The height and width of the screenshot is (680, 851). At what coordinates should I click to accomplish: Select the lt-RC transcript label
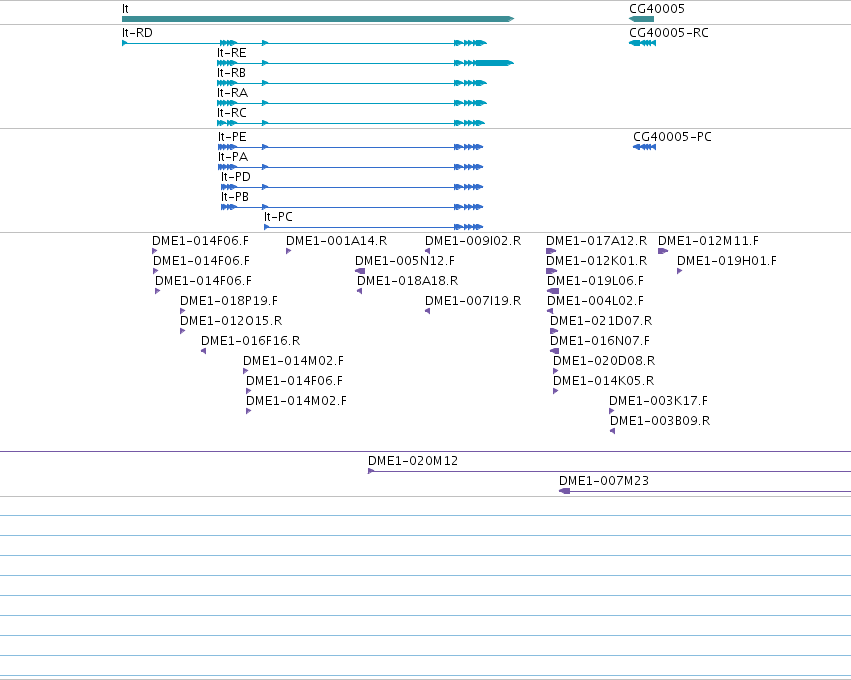point(232,113)
